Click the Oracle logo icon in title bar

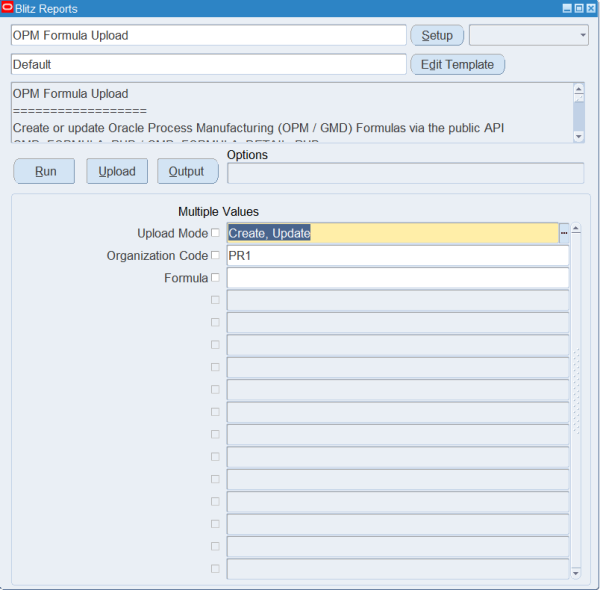pyautogui.click(x=7, y=8)
